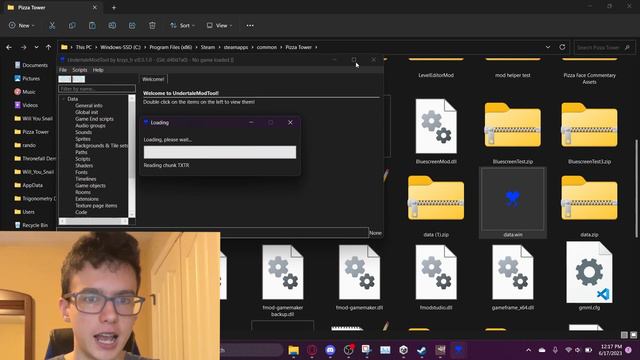Open Will You Snail sidebar folder
Viewport: 640px width, 360px height.
[33, 118]
